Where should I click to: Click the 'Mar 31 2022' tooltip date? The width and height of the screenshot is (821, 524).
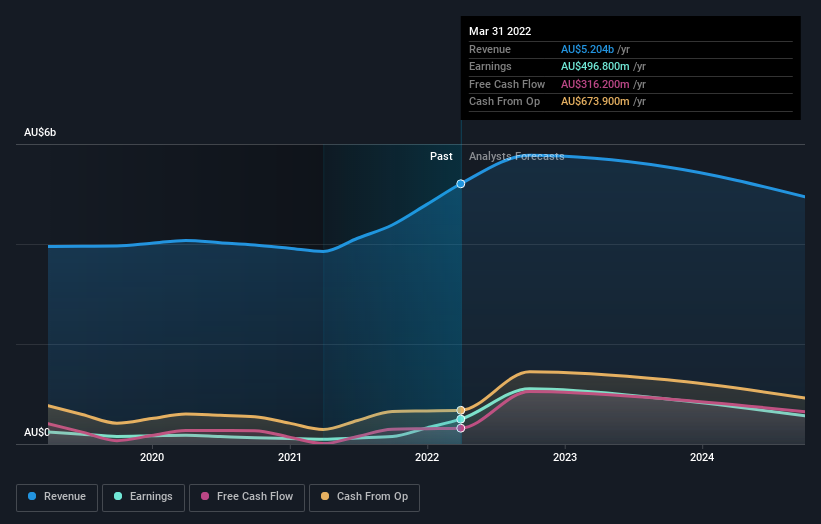tap(500, 31)
